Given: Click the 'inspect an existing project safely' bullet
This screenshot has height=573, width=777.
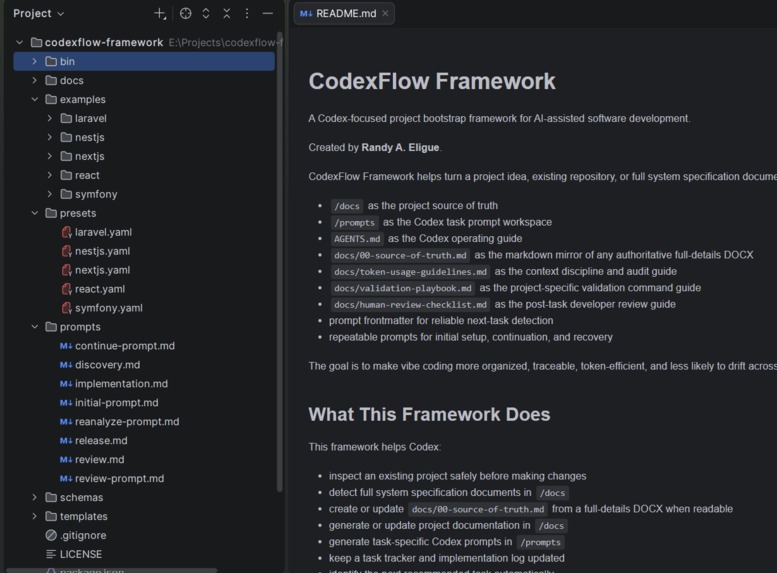Looking at the screenshot, I should pos(457,476).
